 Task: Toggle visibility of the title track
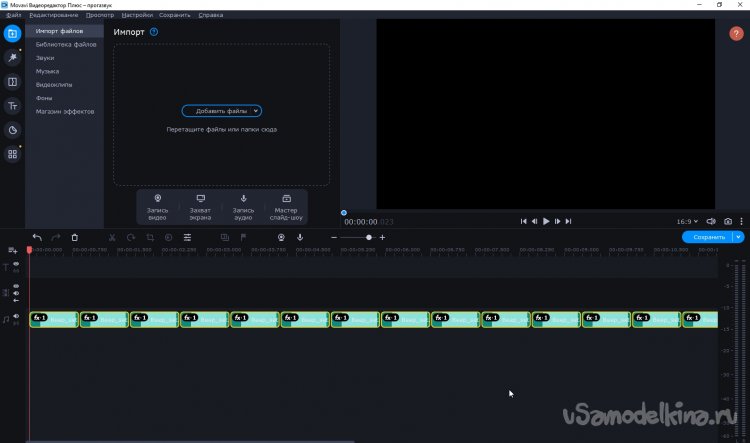point(16,264)
